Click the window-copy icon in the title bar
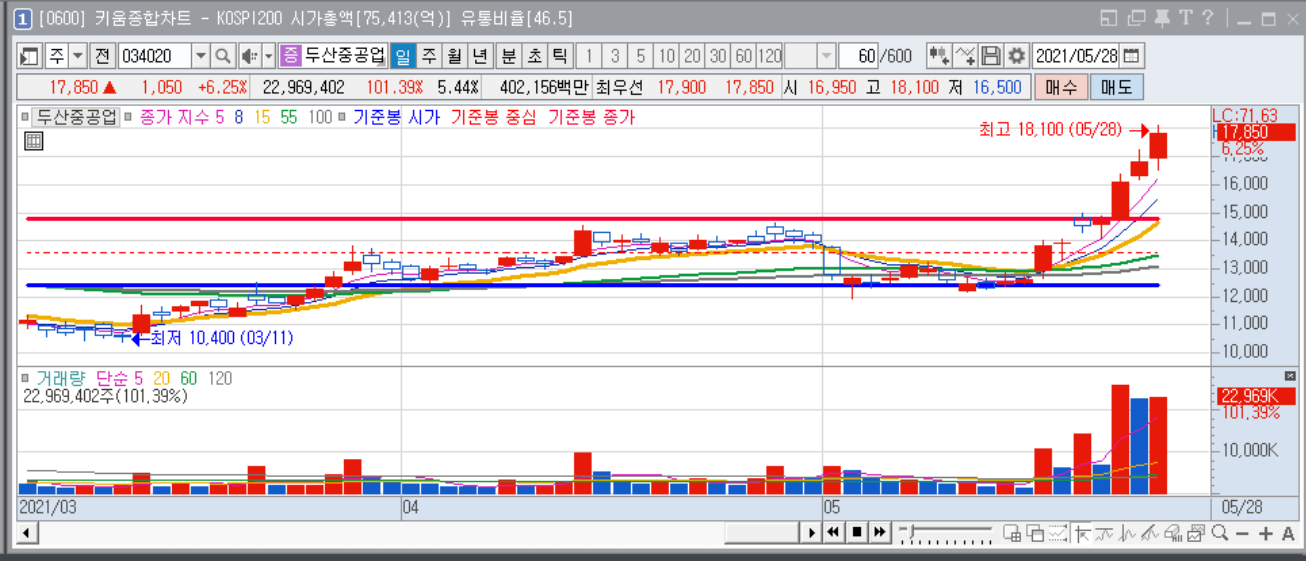Image resolution: width=1306 pixels, height=561 pixels. tap(1135, 17)
